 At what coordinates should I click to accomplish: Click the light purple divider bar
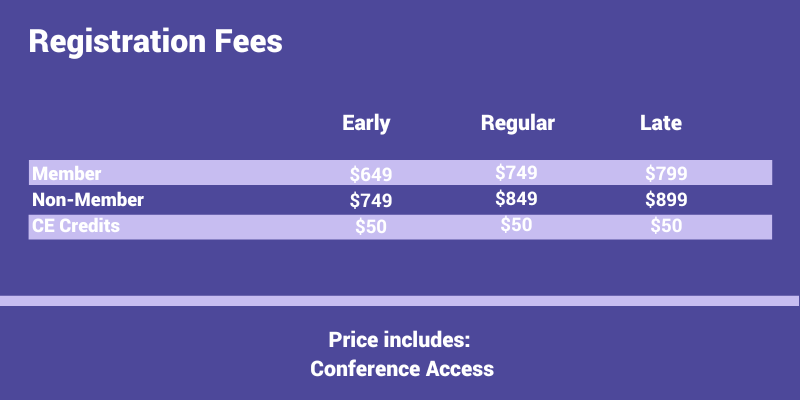coord(400,301)
